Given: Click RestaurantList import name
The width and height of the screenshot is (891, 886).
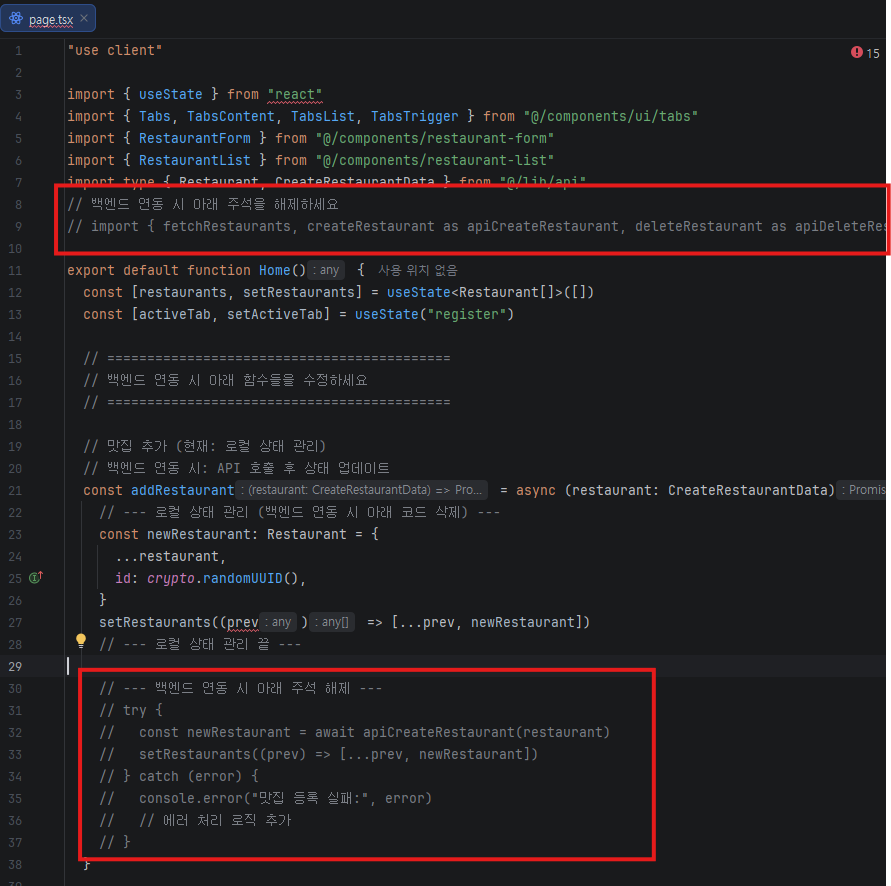Looking at the screenshot, I should [x=194, y=160].
